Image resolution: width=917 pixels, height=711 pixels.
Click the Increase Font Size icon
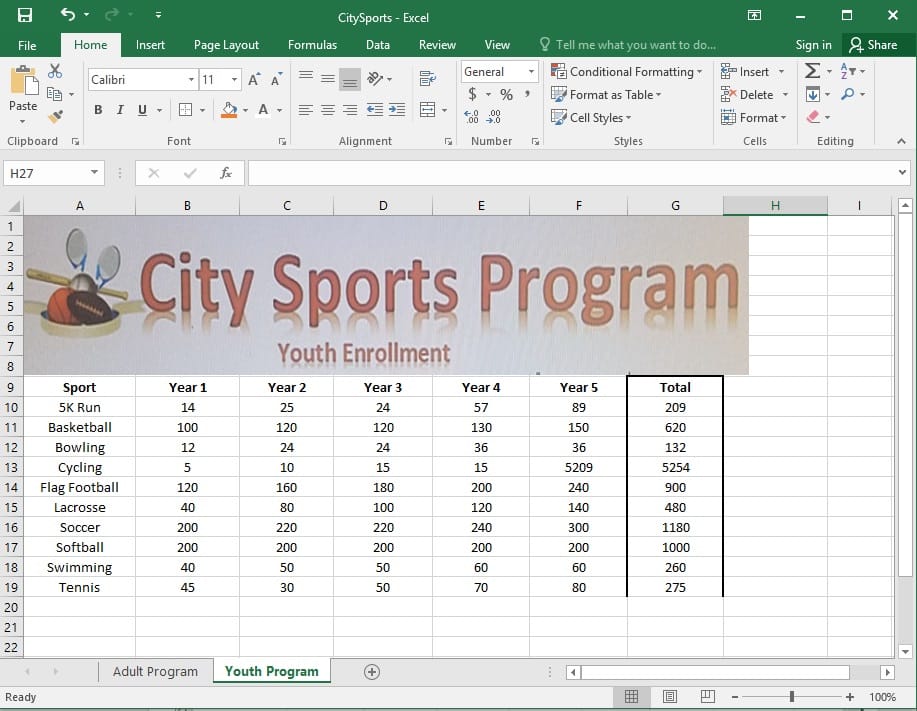(254, 79)
